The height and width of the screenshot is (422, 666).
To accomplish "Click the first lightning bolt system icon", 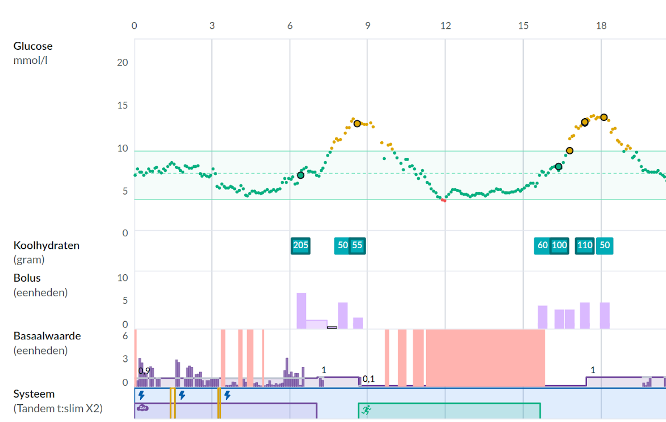I will 139,395.
